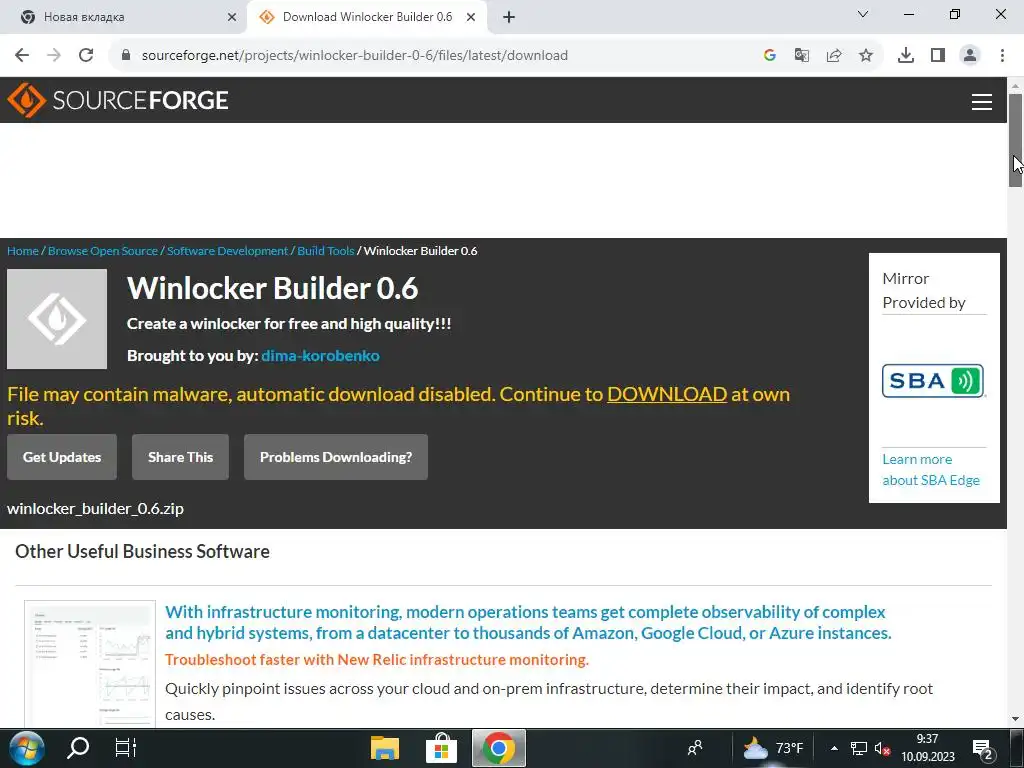The width and height of the screenshot is (1024, 768).
Task: Click the Winlocker Builder 0.6 heading
Action: pyautogui.click(x=272, y=288)
